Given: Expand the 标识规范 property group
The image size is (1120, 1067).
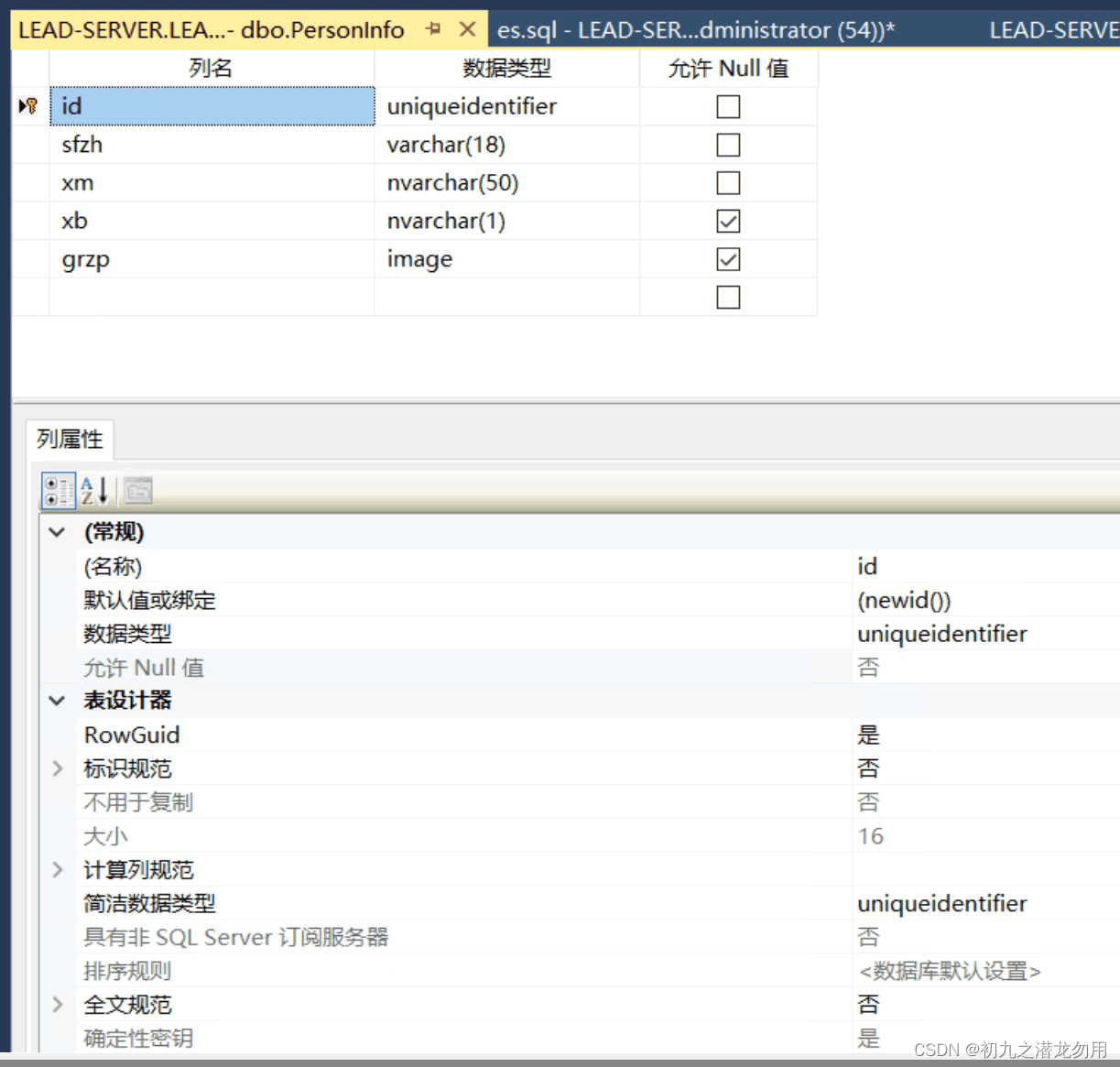Looking at the screenshot, I should coord(57,768).
